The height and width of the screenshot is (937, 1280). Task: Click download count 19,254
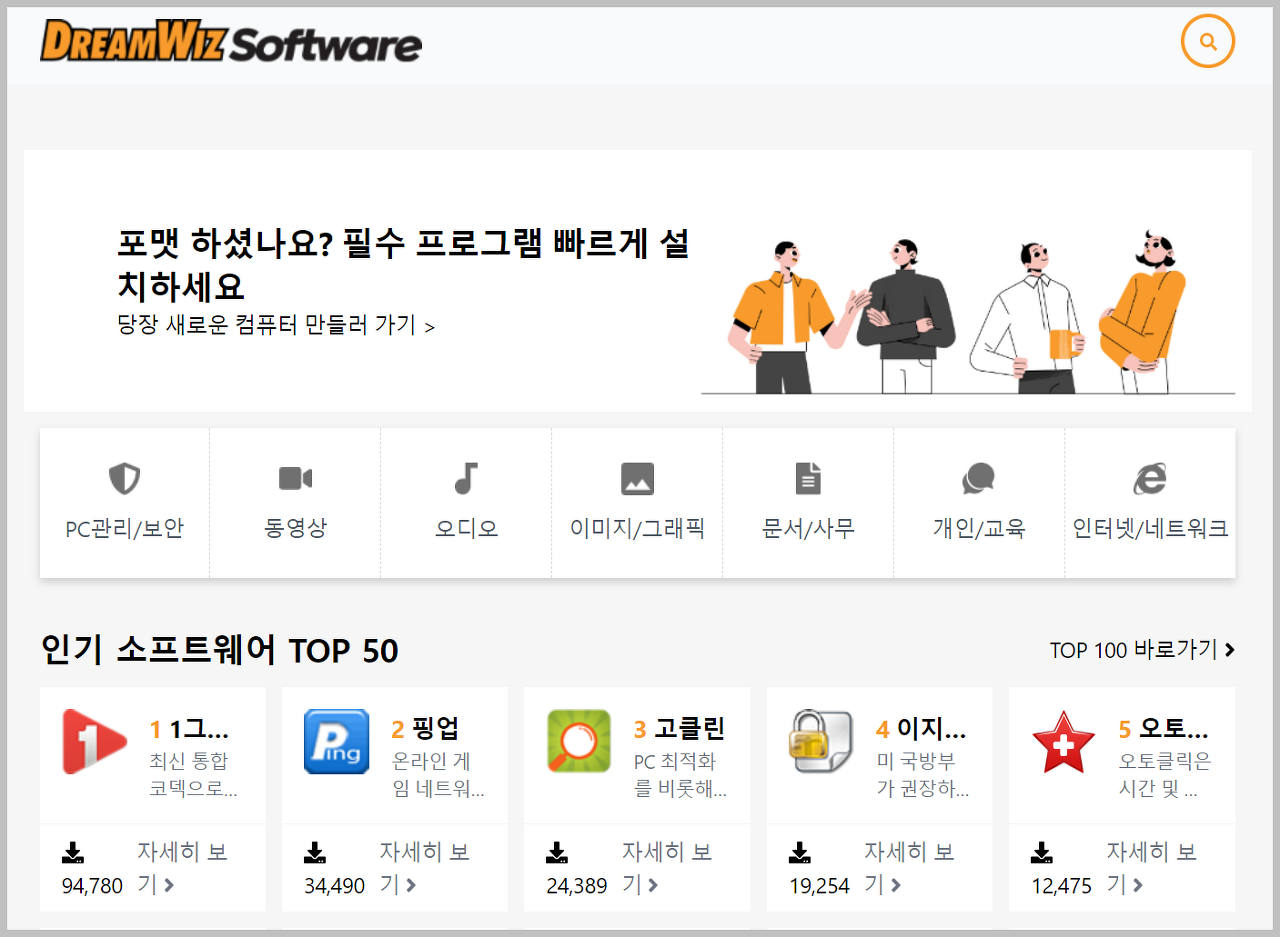tap(819, 886)
